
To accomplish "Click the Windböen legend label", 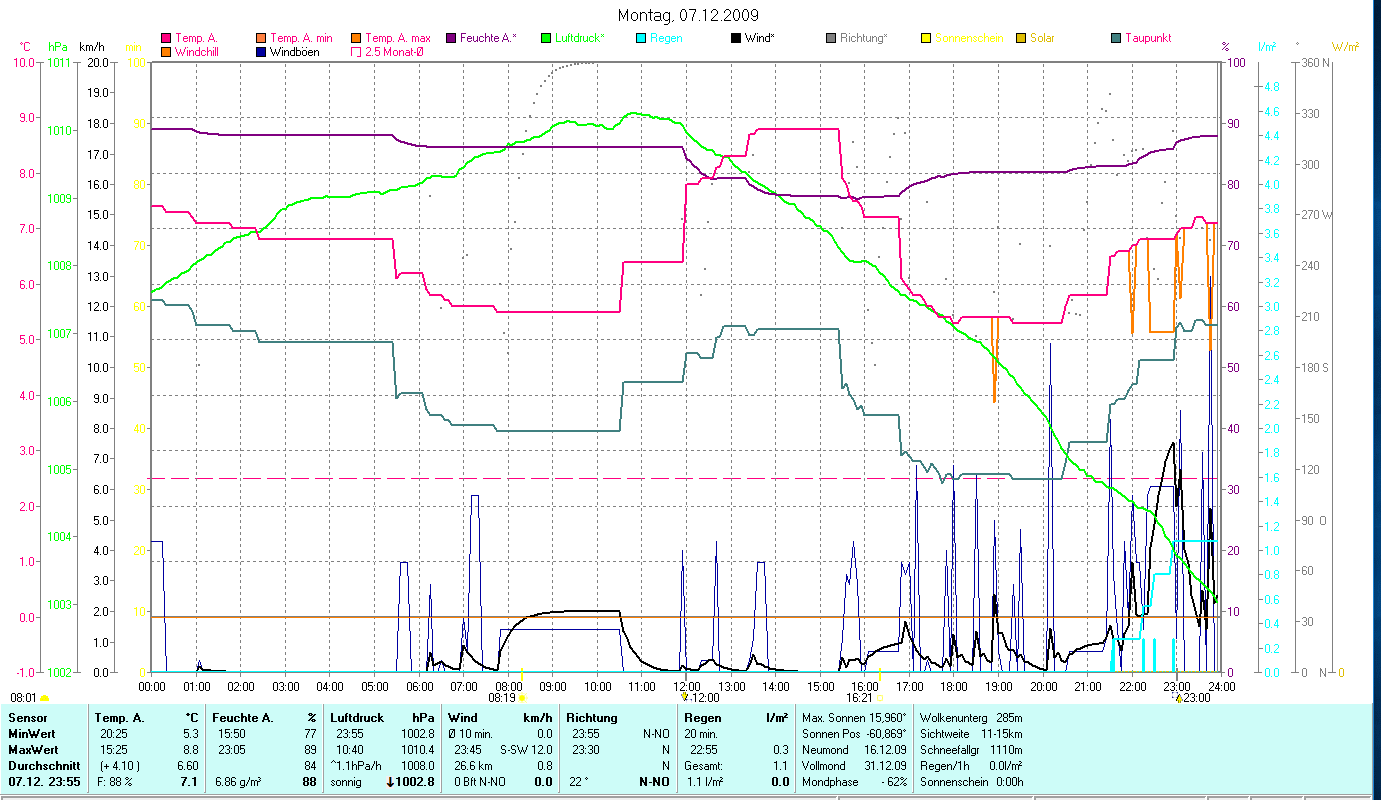I will pos(295,51).
